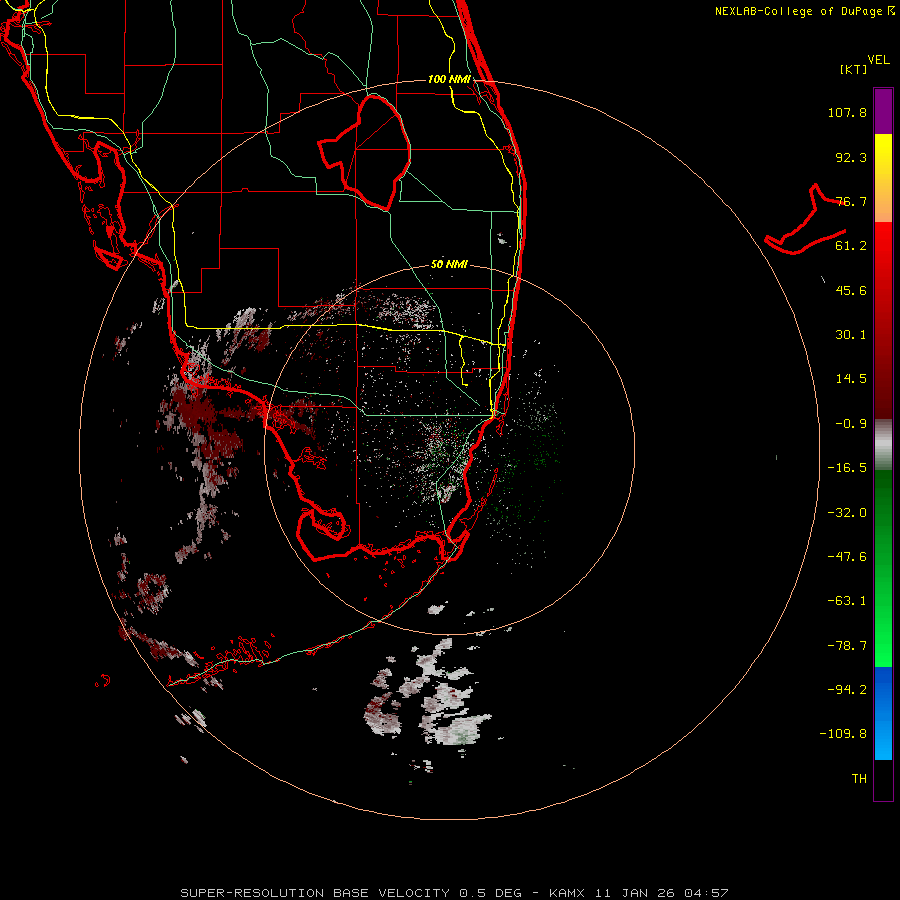Click the 100 NMI range ring label
The width and height of the screenshot is (900, 900).
pos(449,79)
